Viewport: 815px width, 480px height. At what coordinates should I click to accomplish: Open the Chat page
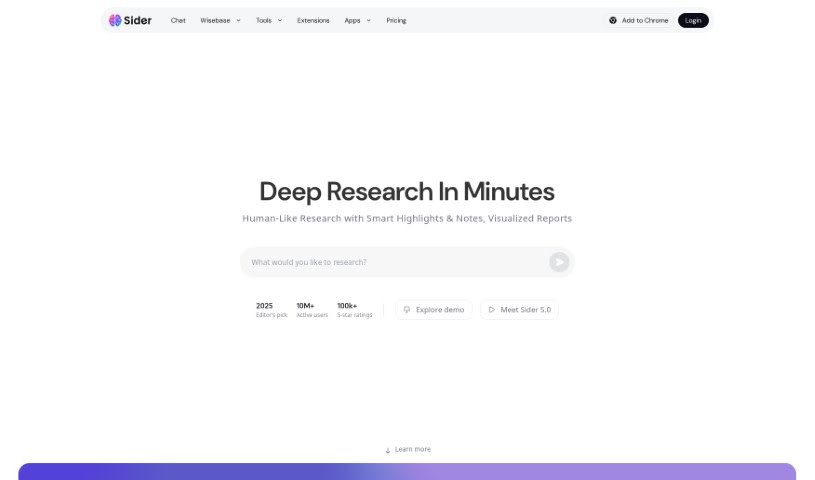point(178,20)
